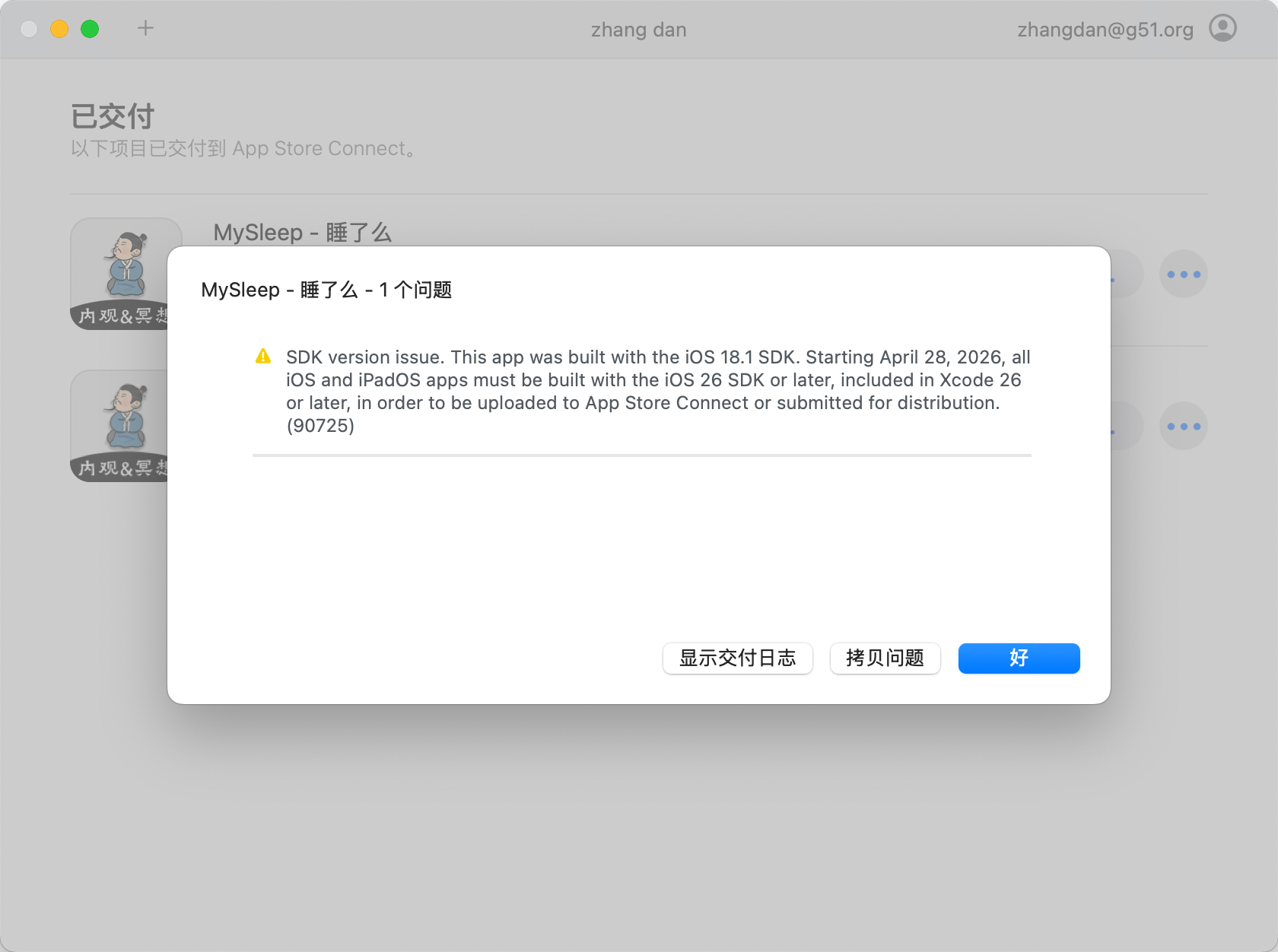Confirm the dialog with the 好 button
Viewport: 1278px width, 952px height.
[1019, 658]
